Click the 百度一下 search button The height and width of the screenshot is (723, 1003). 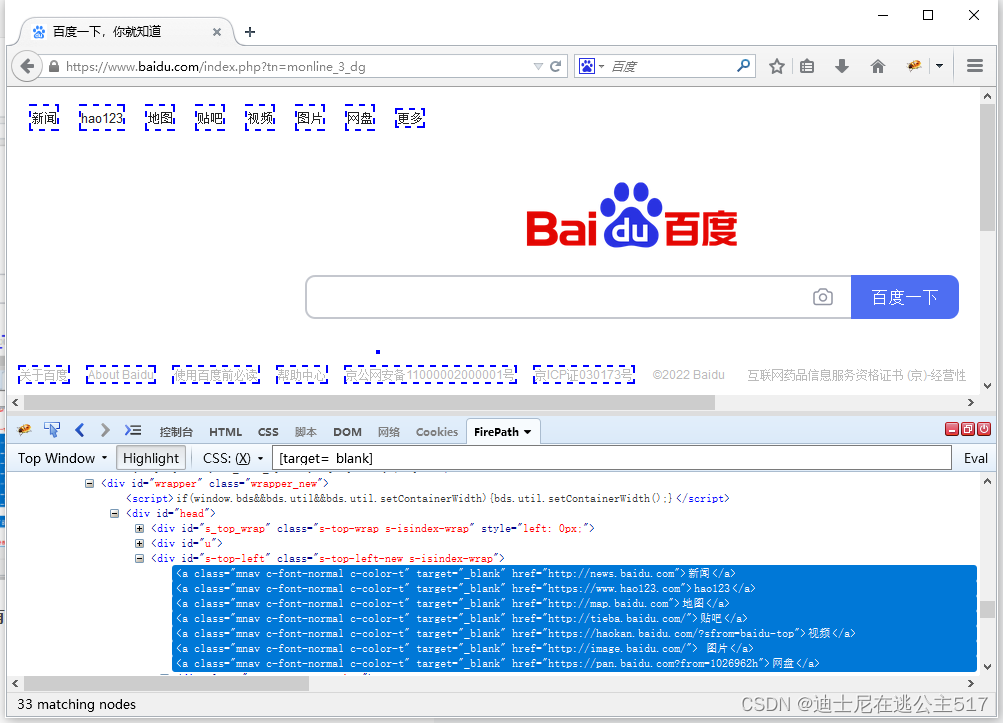click(x=904, y=297)
